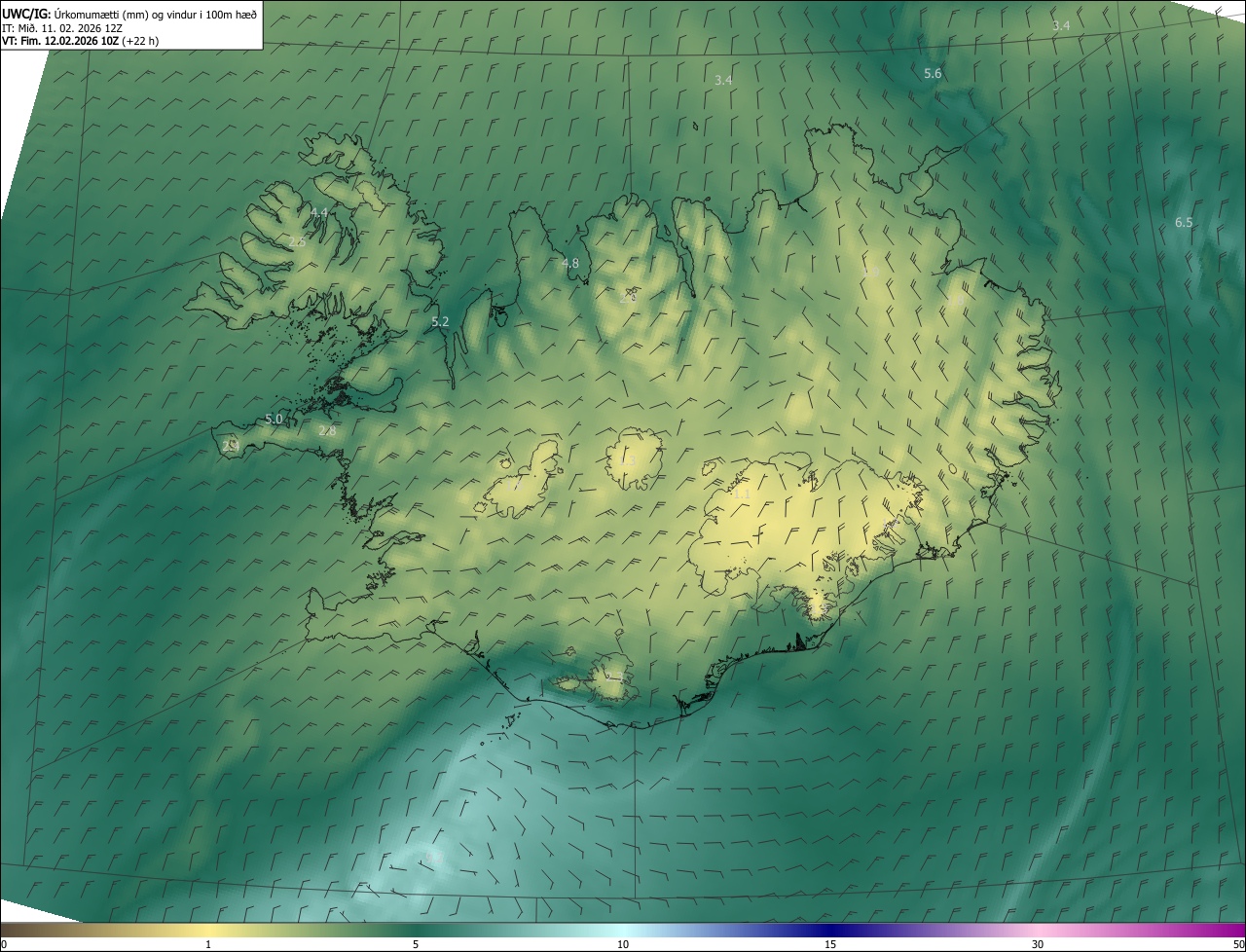Select the 4.4 value in the Westfjords
The image size is (1246, 952).
point(319,212)
